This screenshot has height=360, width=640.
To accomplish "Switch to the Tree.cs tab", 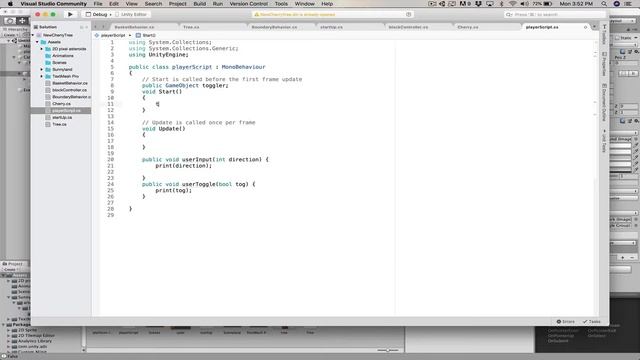I will [x=191, y=27].
